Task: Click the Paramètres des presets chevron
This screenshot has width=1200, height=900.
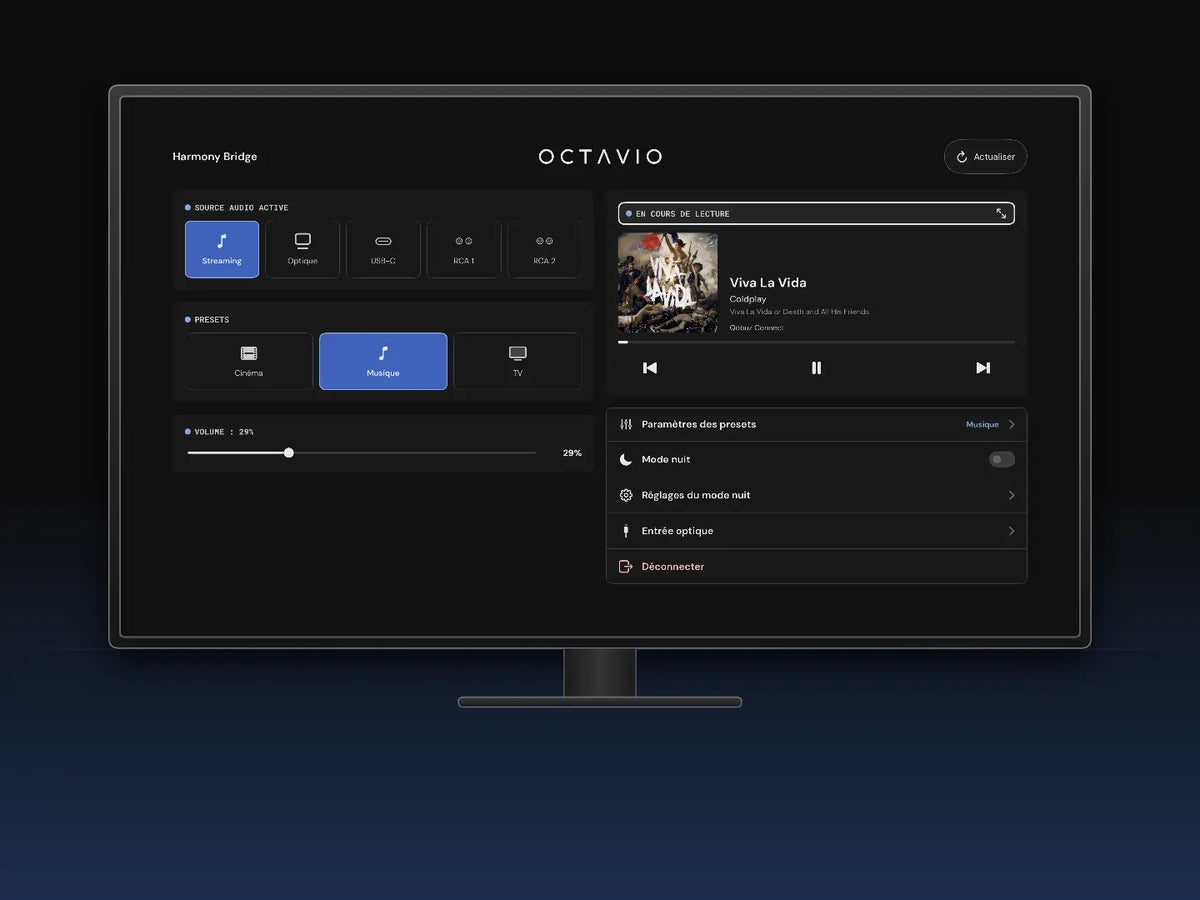Action: point(1011,424)
